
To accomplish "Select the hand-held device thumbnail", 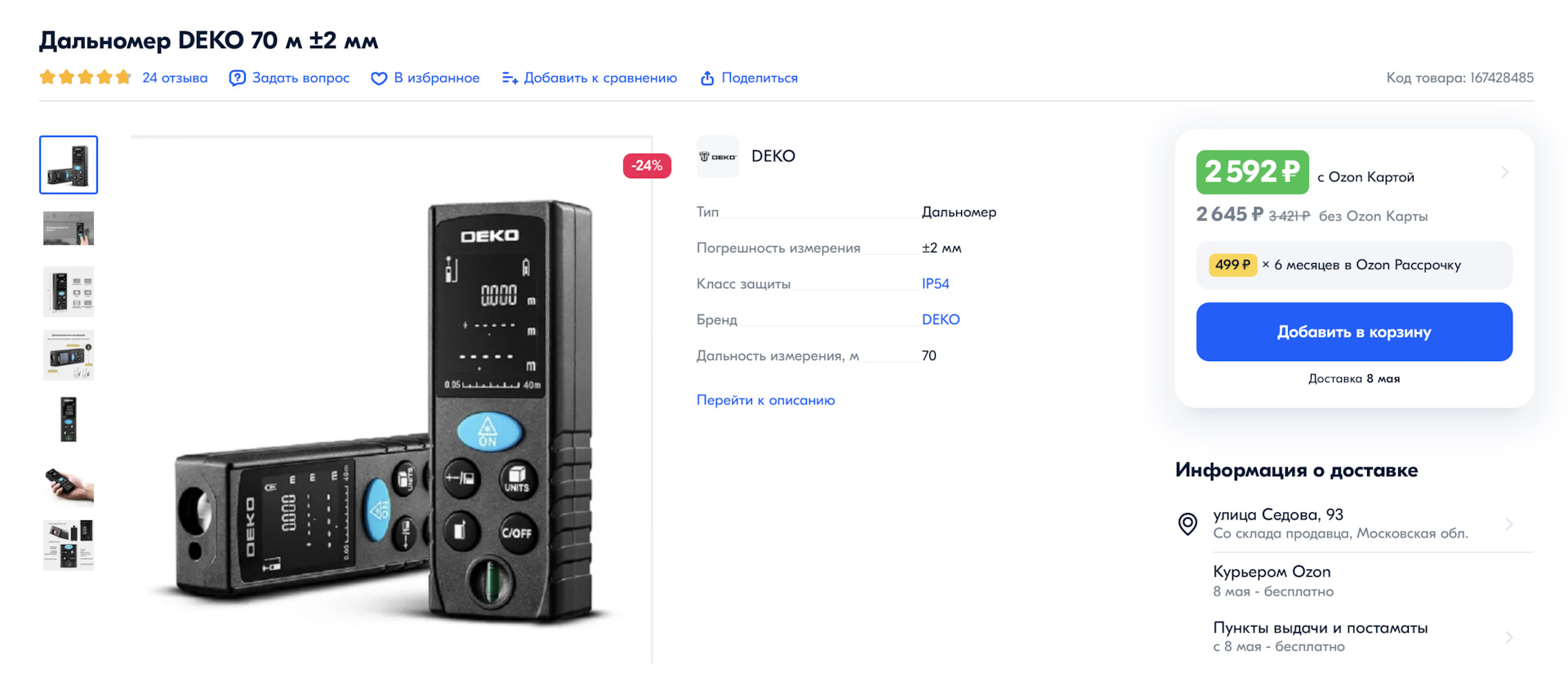I will click(69, 482).
